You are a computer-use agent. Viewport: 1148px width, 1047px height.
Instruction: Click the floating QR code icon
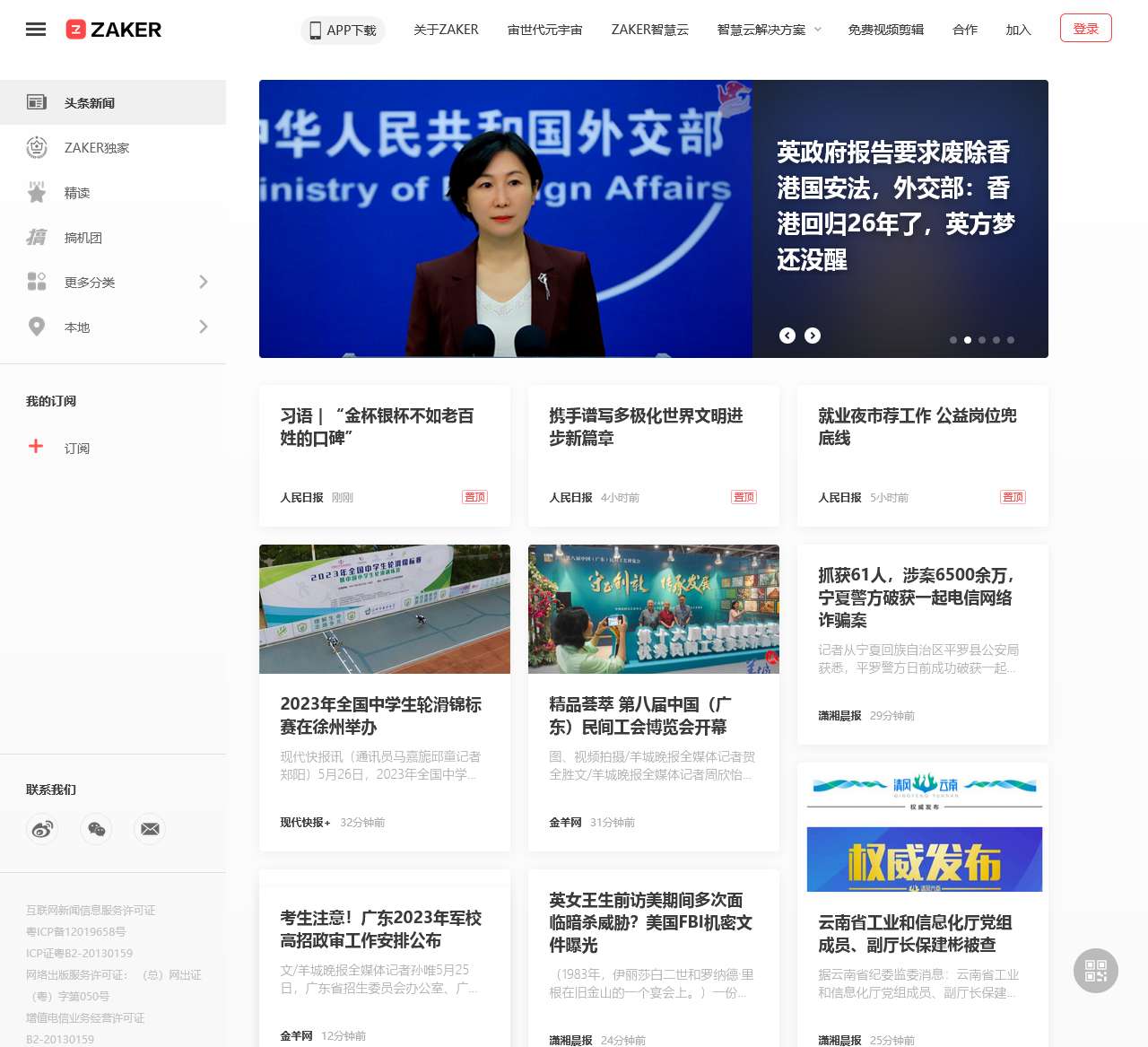click(x=1096, y=971)
